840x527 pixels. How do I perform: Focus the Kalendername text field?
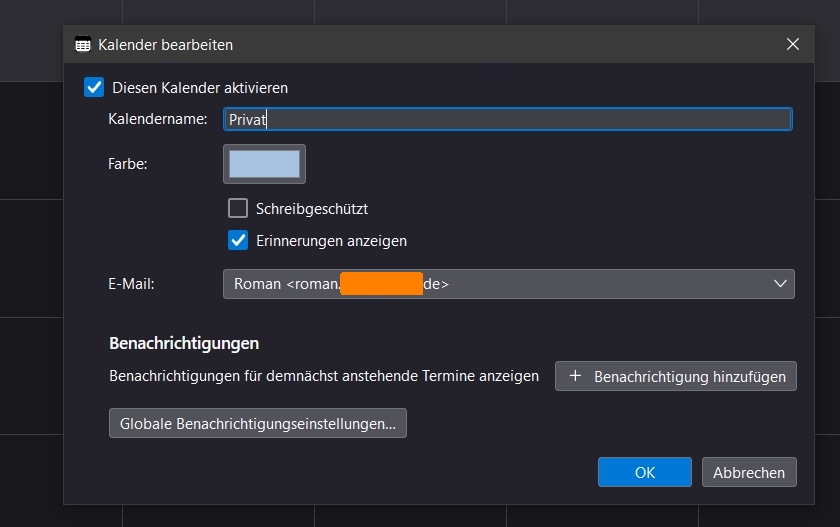pos(508,119)
